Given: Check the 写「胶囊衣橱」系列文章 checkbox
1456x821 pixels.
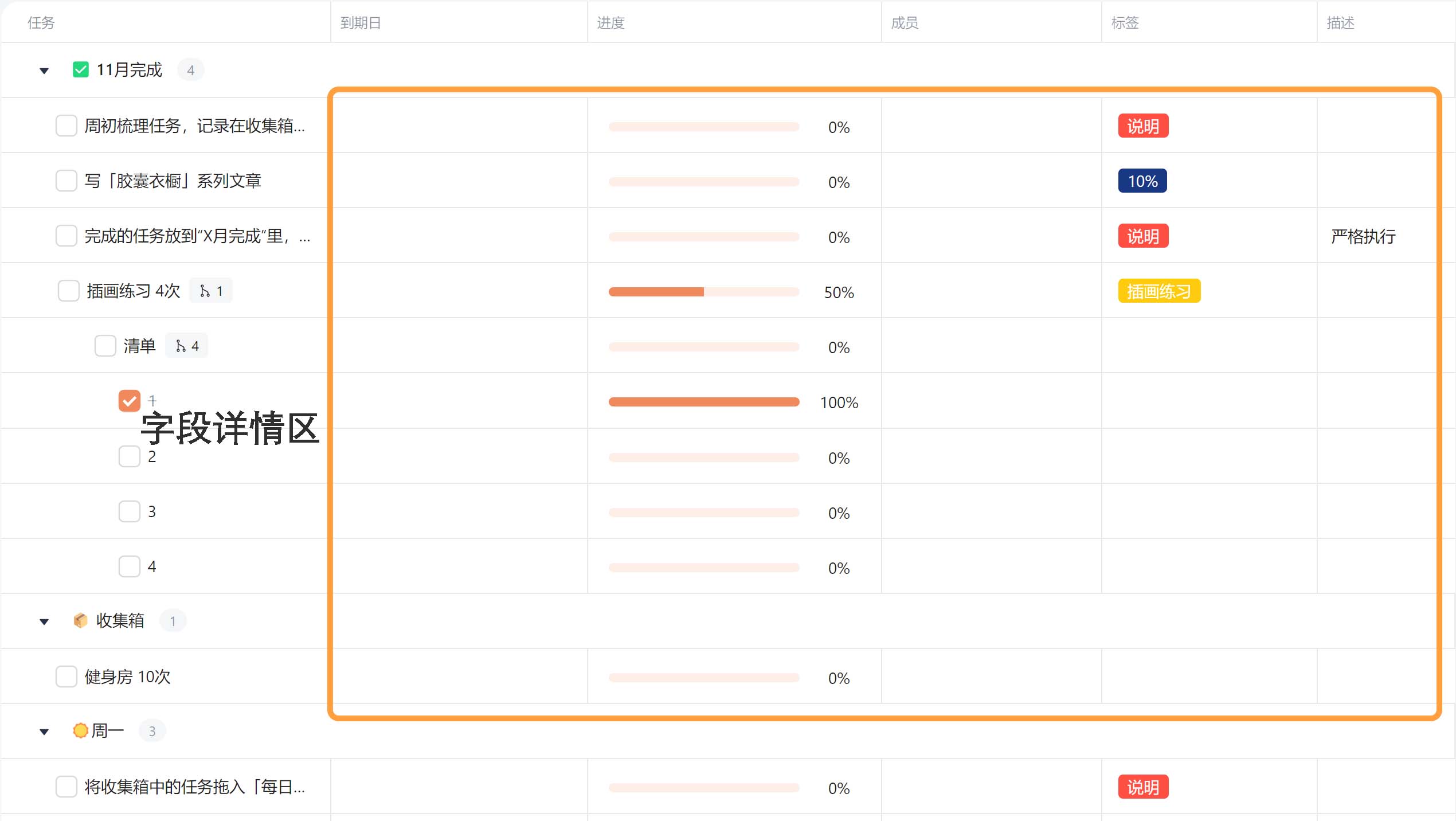Looking at the screenshot, I should click(x=66, y=181).
